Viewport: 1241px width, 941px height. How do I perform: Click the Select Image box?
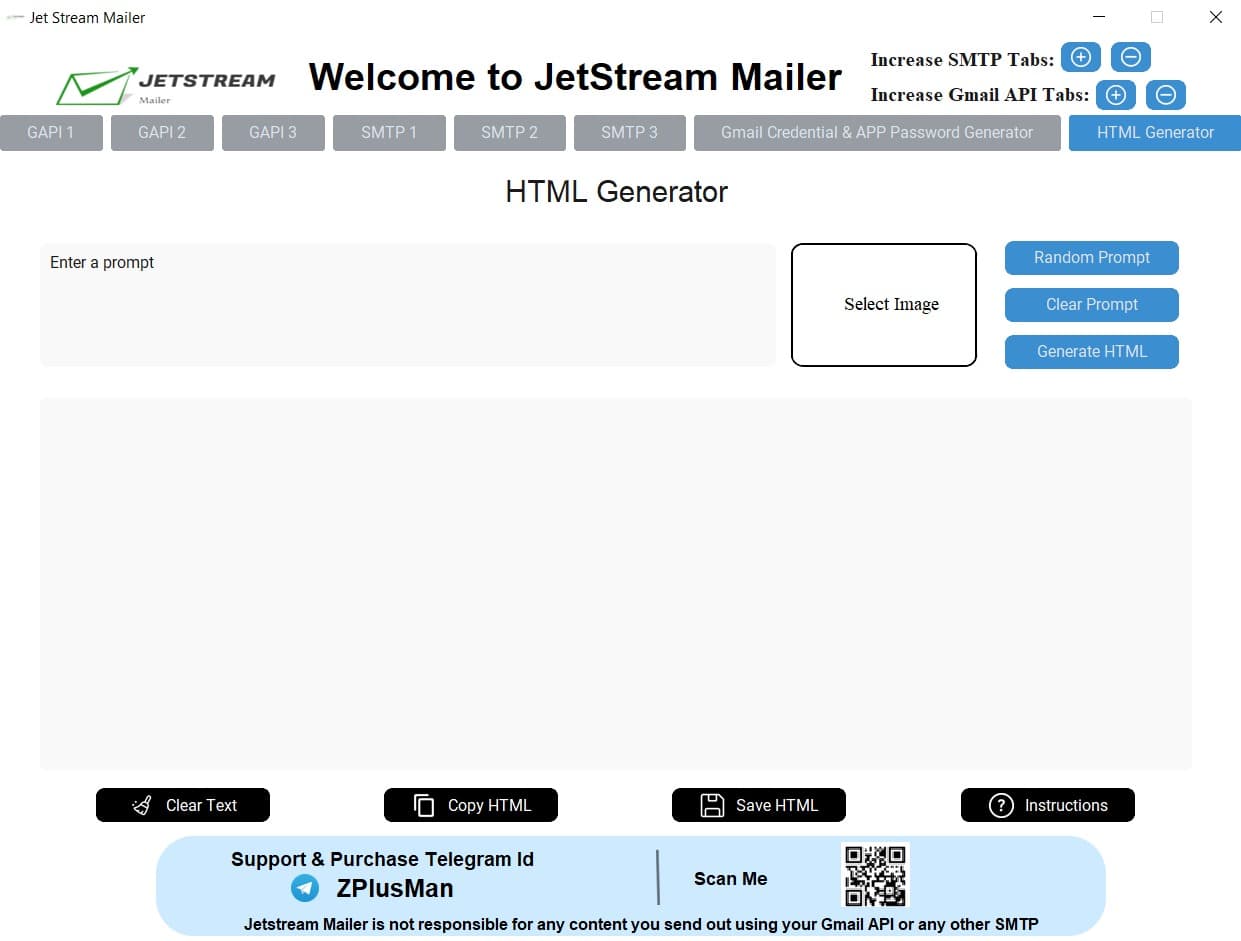[884, 305]
